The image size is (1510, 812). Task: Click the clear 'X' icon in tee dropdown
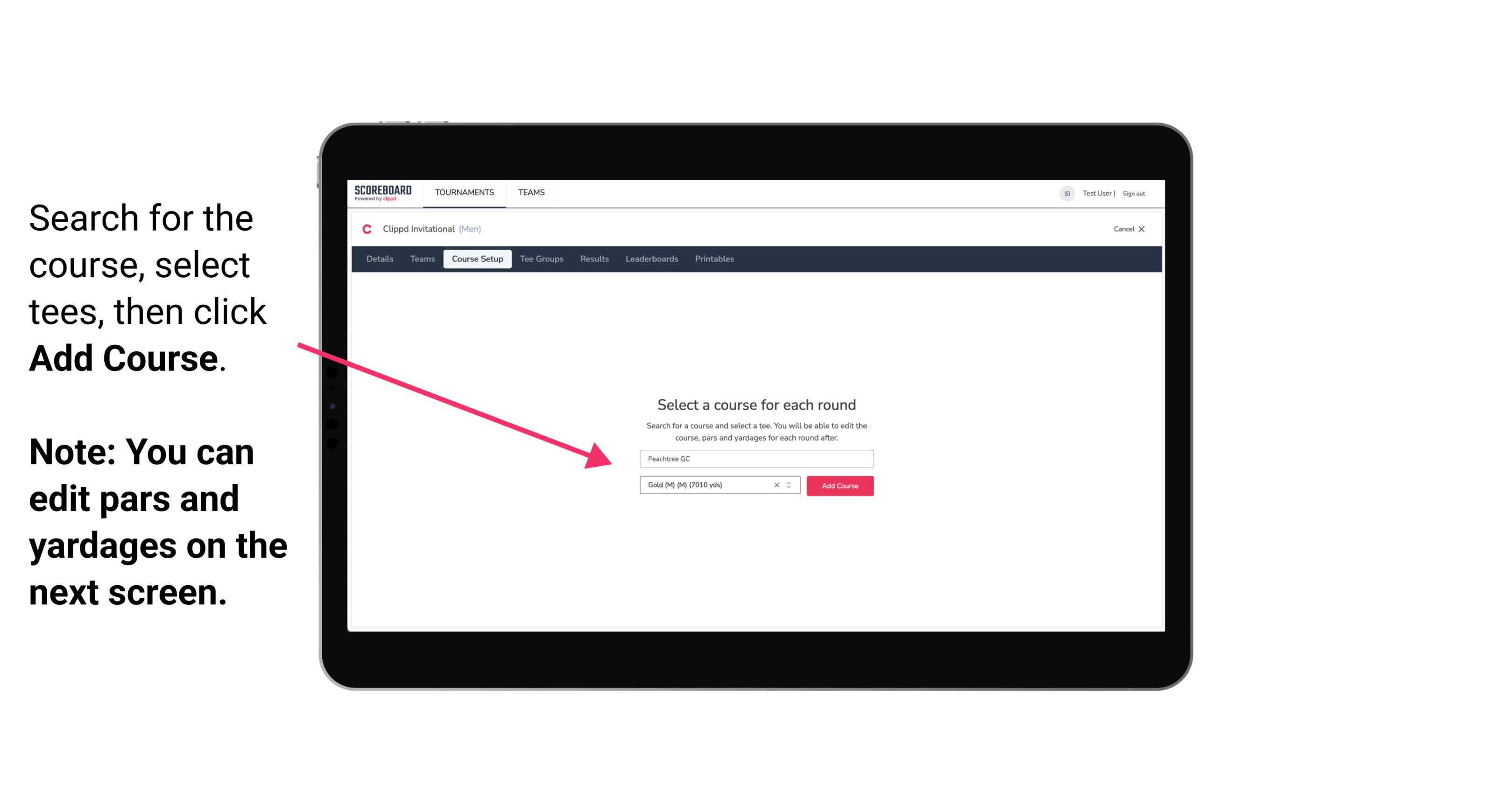coord(775,486)
